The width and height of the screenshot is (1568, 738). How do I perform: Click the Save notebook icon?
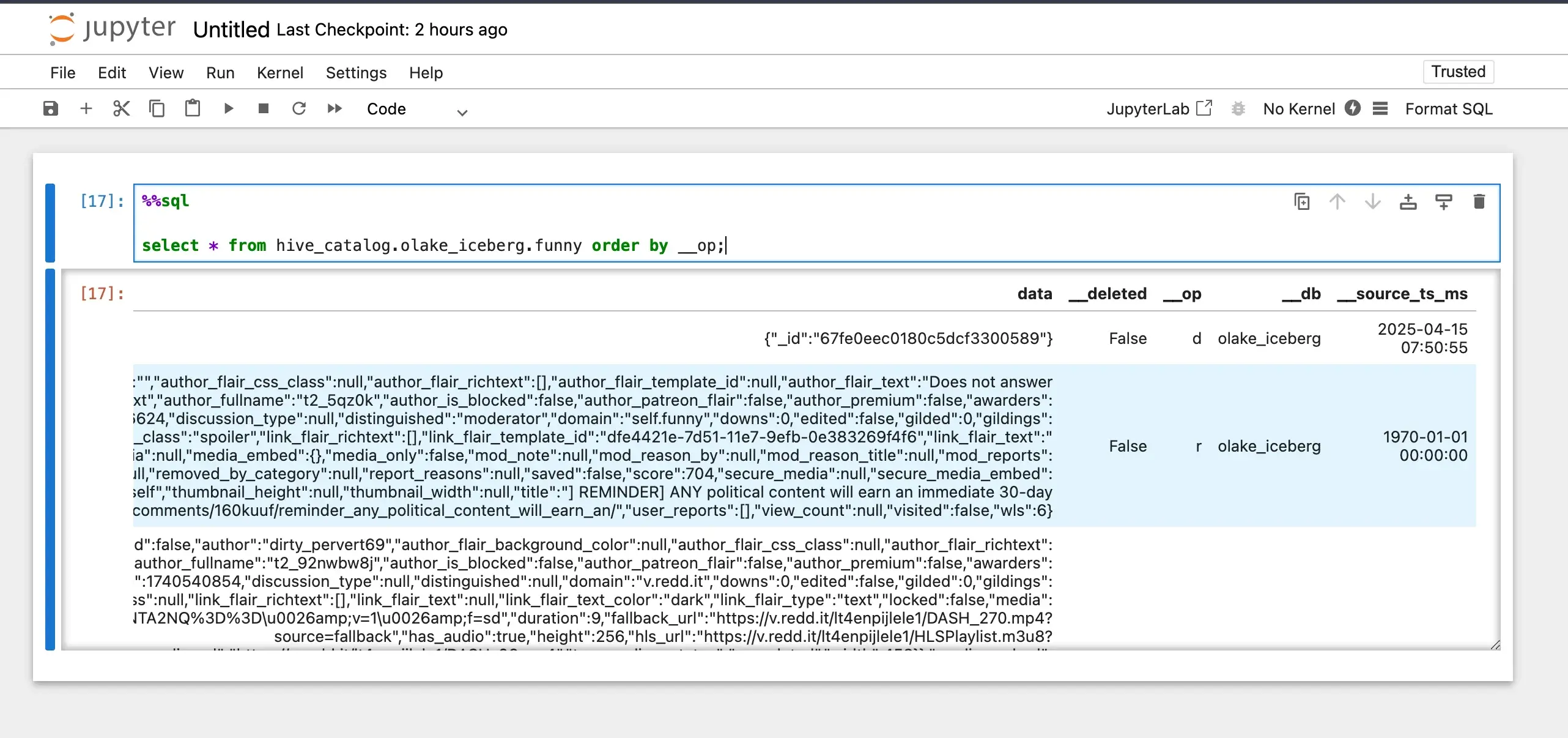click(x=50, y=109)
